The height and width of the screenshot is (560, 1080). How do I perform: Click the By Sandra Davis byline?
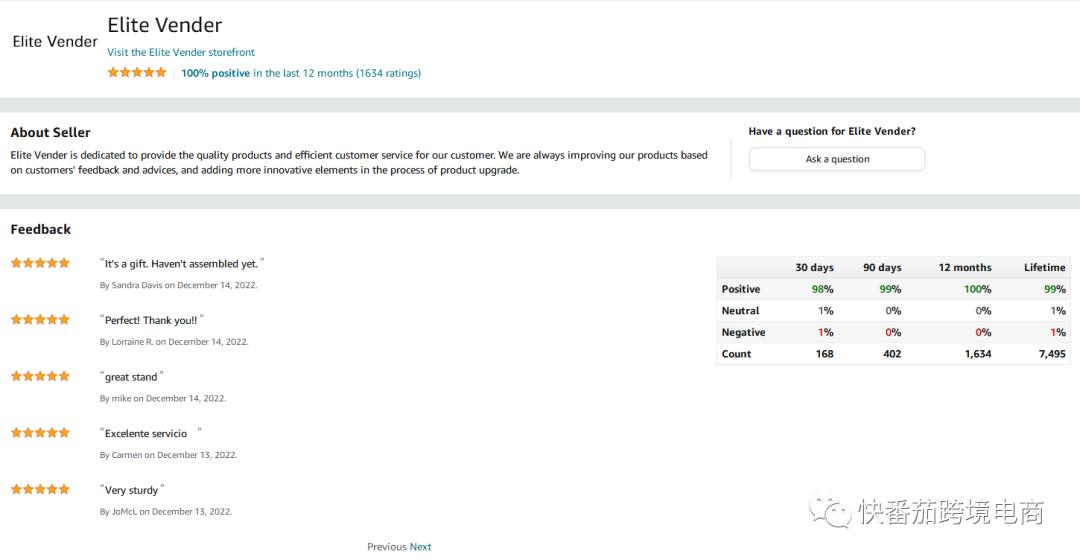[x=178, y=285]
